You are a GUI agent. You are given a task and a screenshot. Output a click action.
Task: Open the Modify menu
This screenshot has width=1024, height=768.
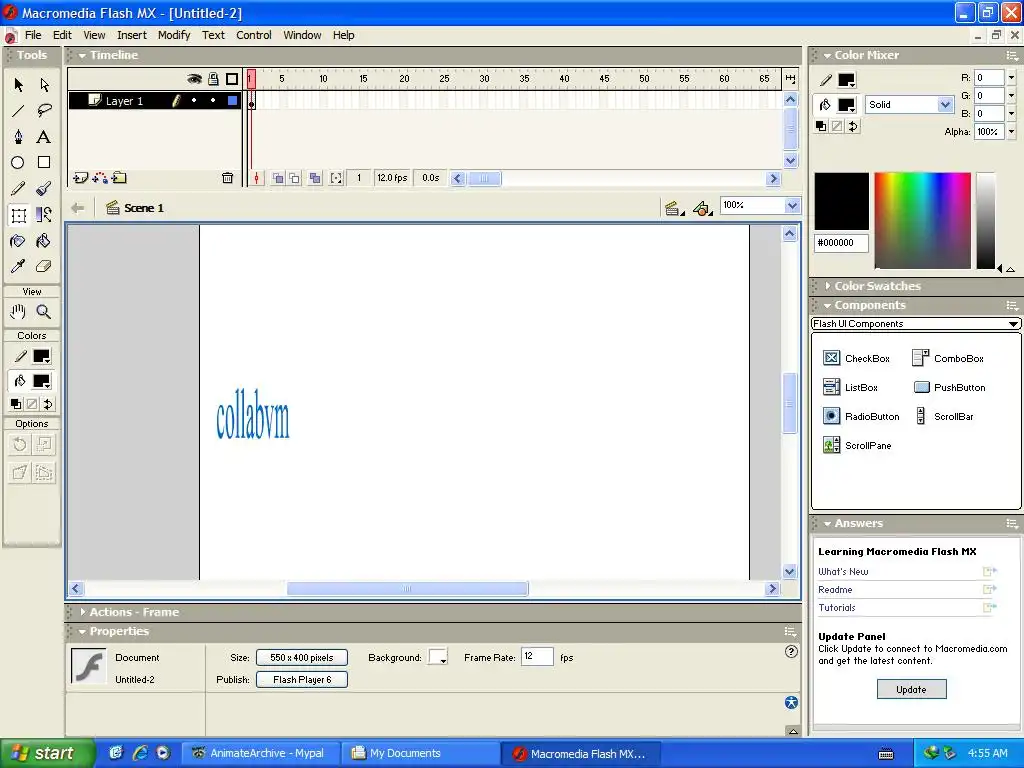[174, 35]
